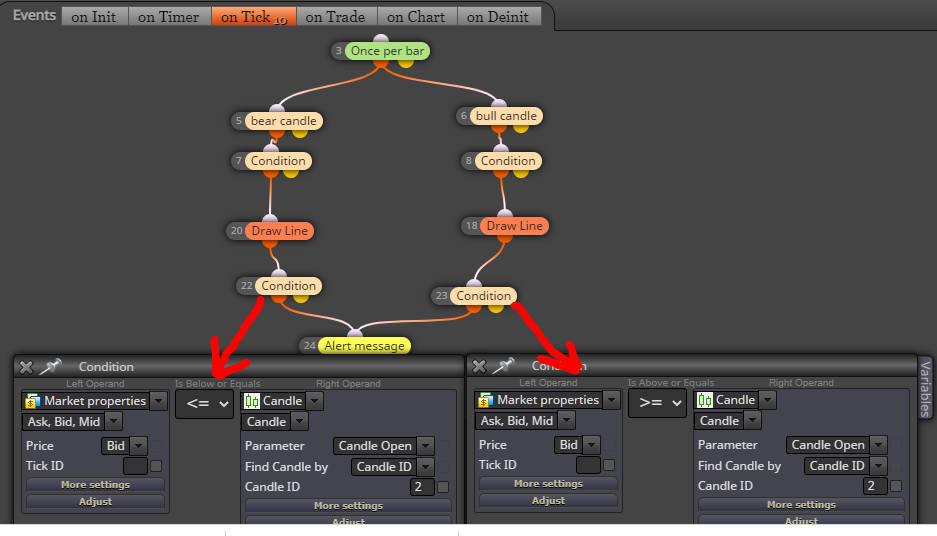Switch to the on Chart tab
This screenshot has height=536, width=937.
pos(417,17)
